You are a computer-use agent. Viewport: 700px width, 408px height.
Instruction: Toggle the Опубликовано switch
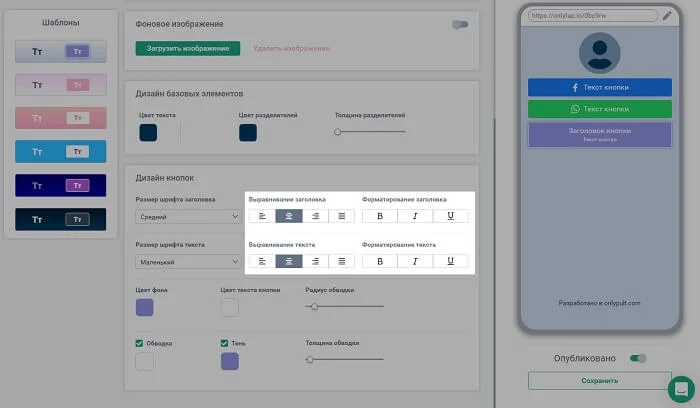pyautogui.click(x=638, y=358)
